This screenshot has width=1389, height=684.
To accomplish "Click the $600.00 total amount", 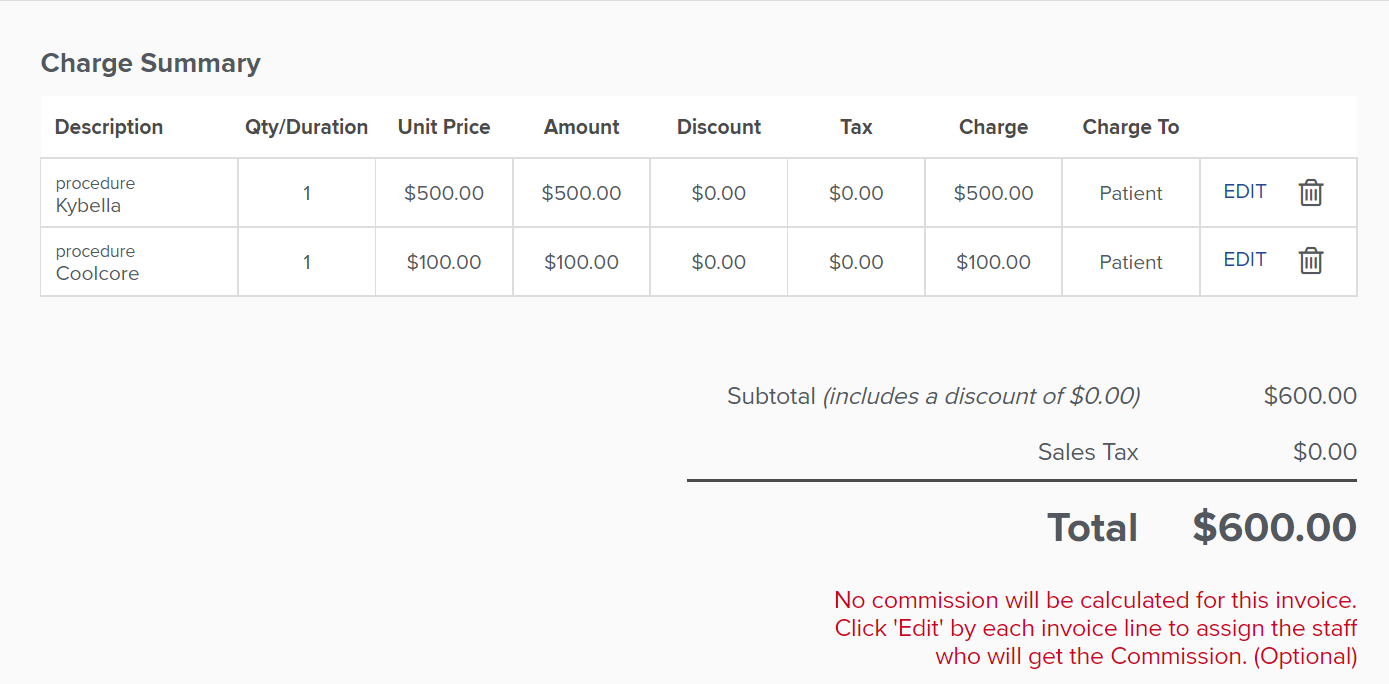I will 1274,528.
